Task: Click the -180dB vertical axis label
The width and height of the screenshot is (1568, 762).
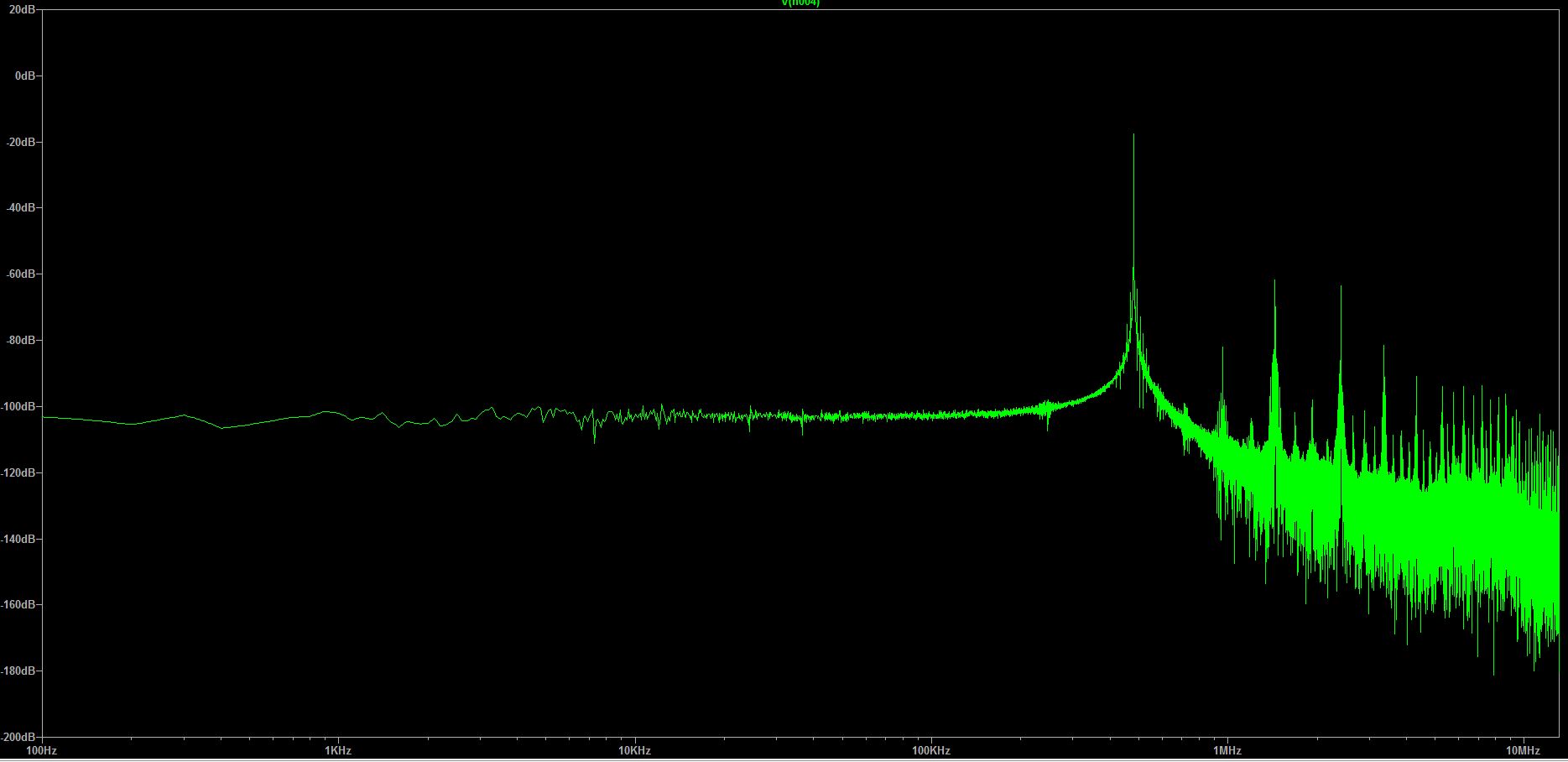Action: point(18,671)
